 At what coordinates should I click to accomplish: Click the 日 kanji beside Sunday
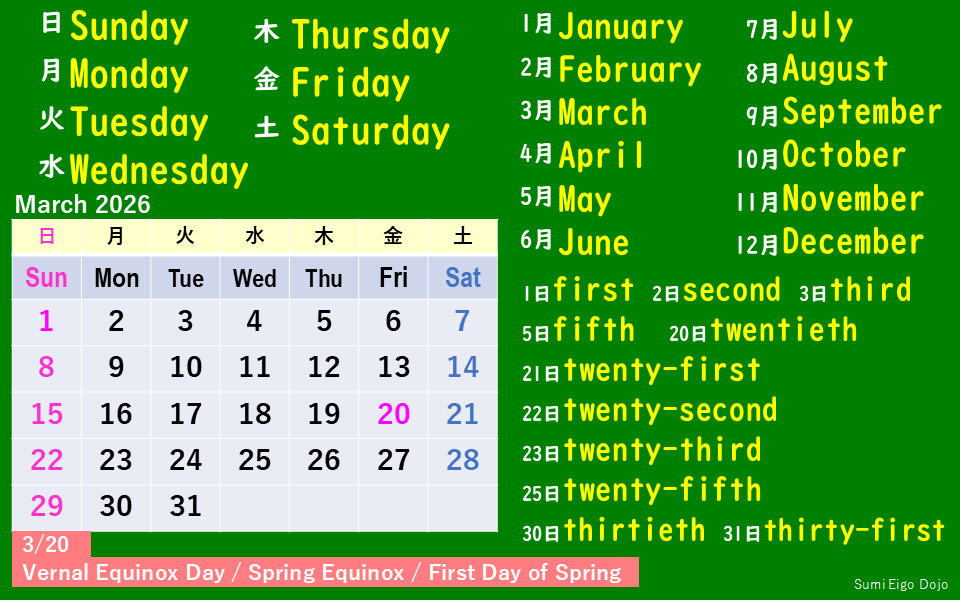[51, 23]
